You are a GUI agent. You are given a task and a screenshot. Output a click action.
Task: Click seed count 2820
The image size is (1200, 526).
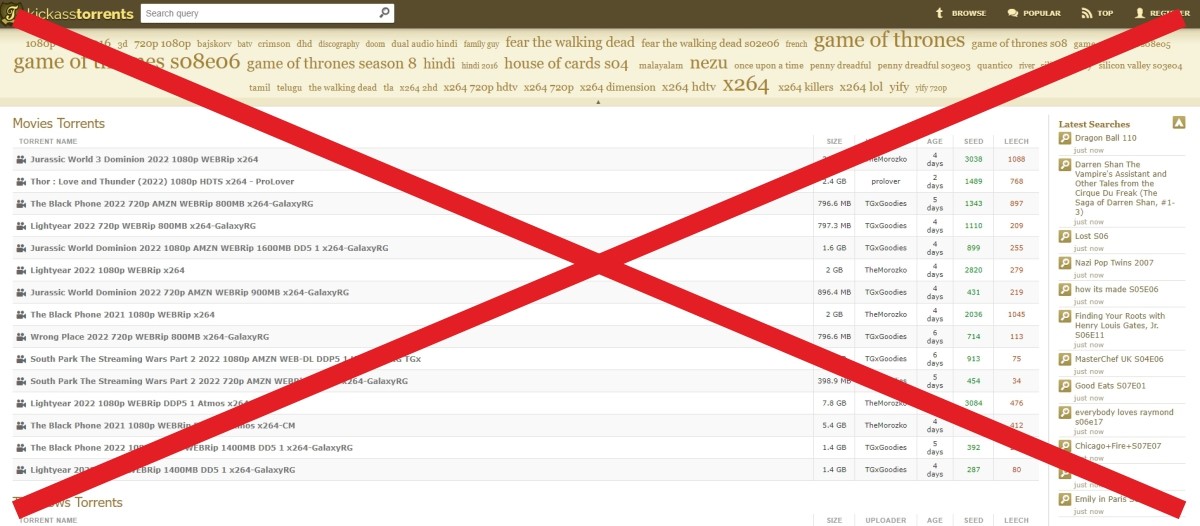974,270
